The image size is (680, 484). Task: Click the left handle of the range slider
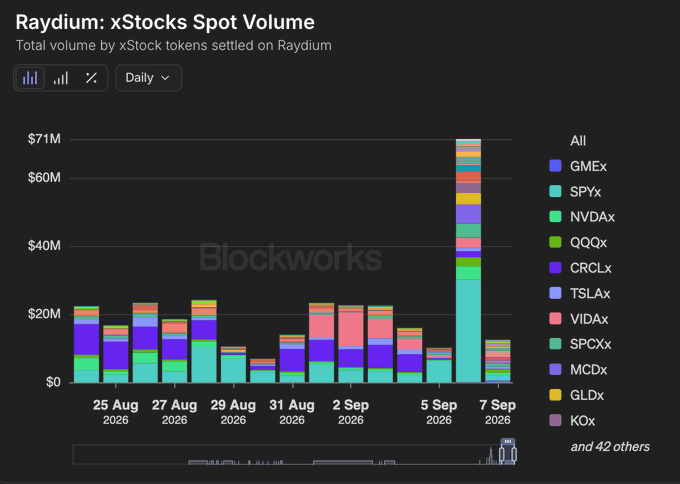coord(501,455)
